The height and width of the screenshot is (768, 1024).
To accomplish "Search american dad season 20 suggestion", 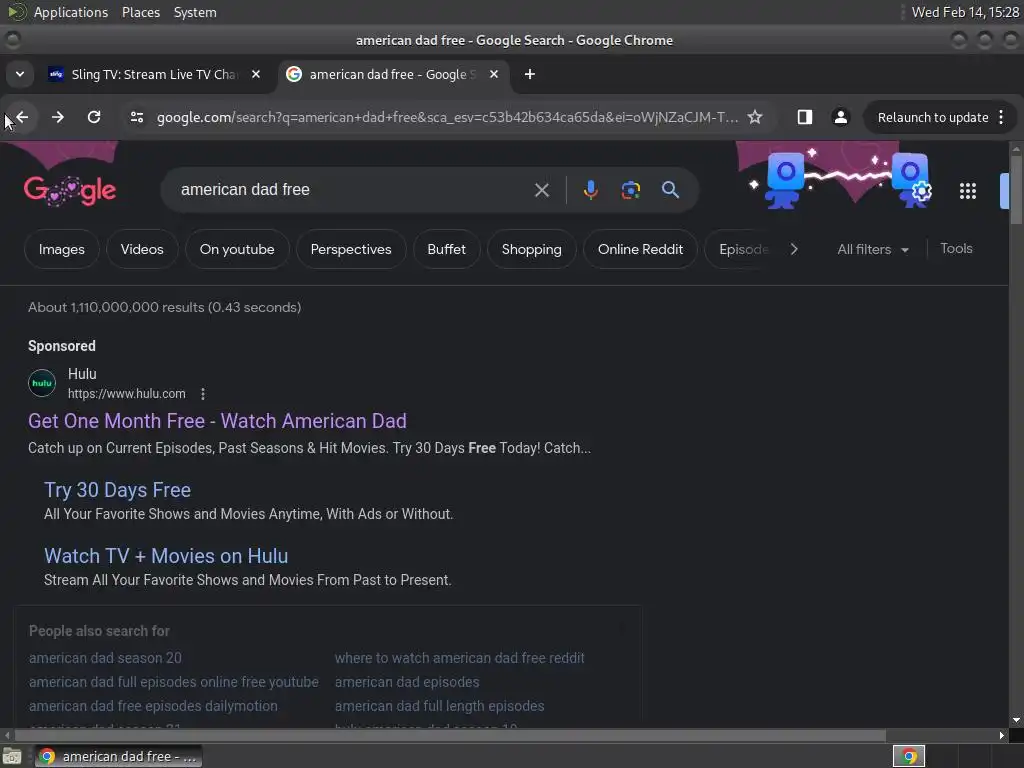I will pyautogui.click(x=105, y=658).
